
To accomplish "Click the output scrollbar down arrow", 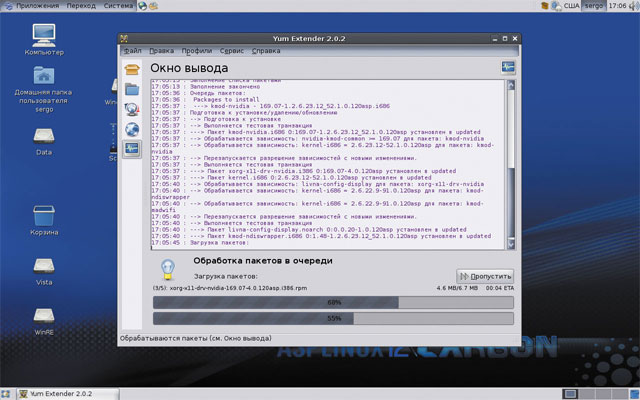I will [x=511, y=244].
